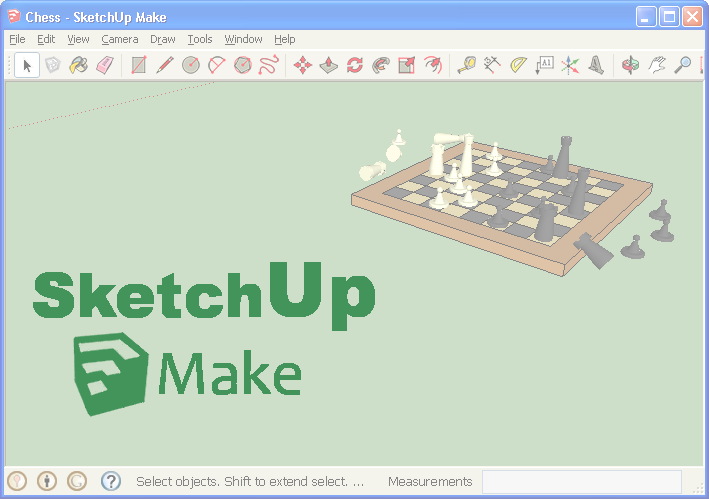The height and width of the screenshot is (499, 709).
Task: Select the Move tool
Action: click(302, 65)
